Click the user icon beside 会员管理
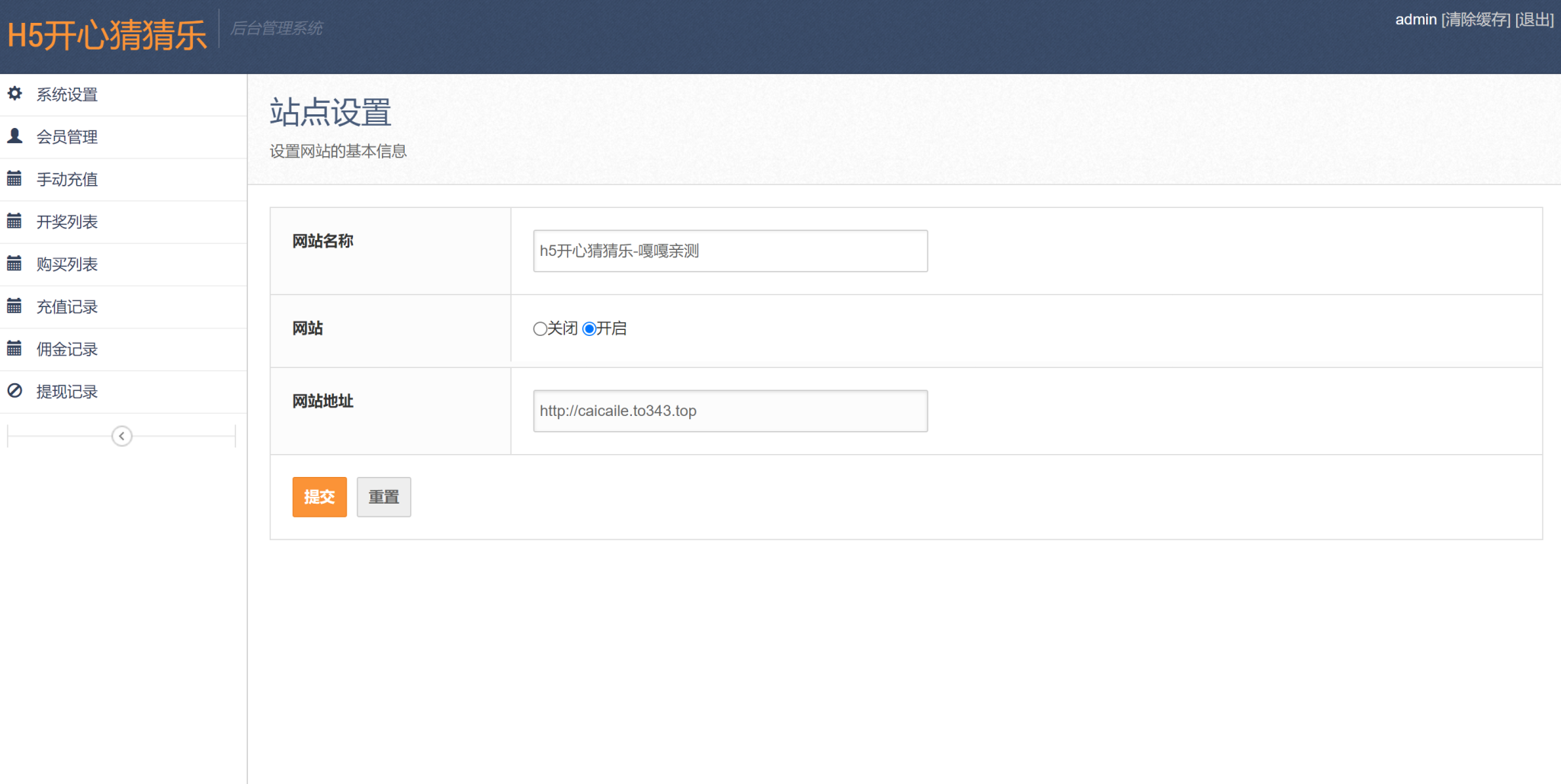The height and width of the screenshot is (784, 1561). coord(14,136)
